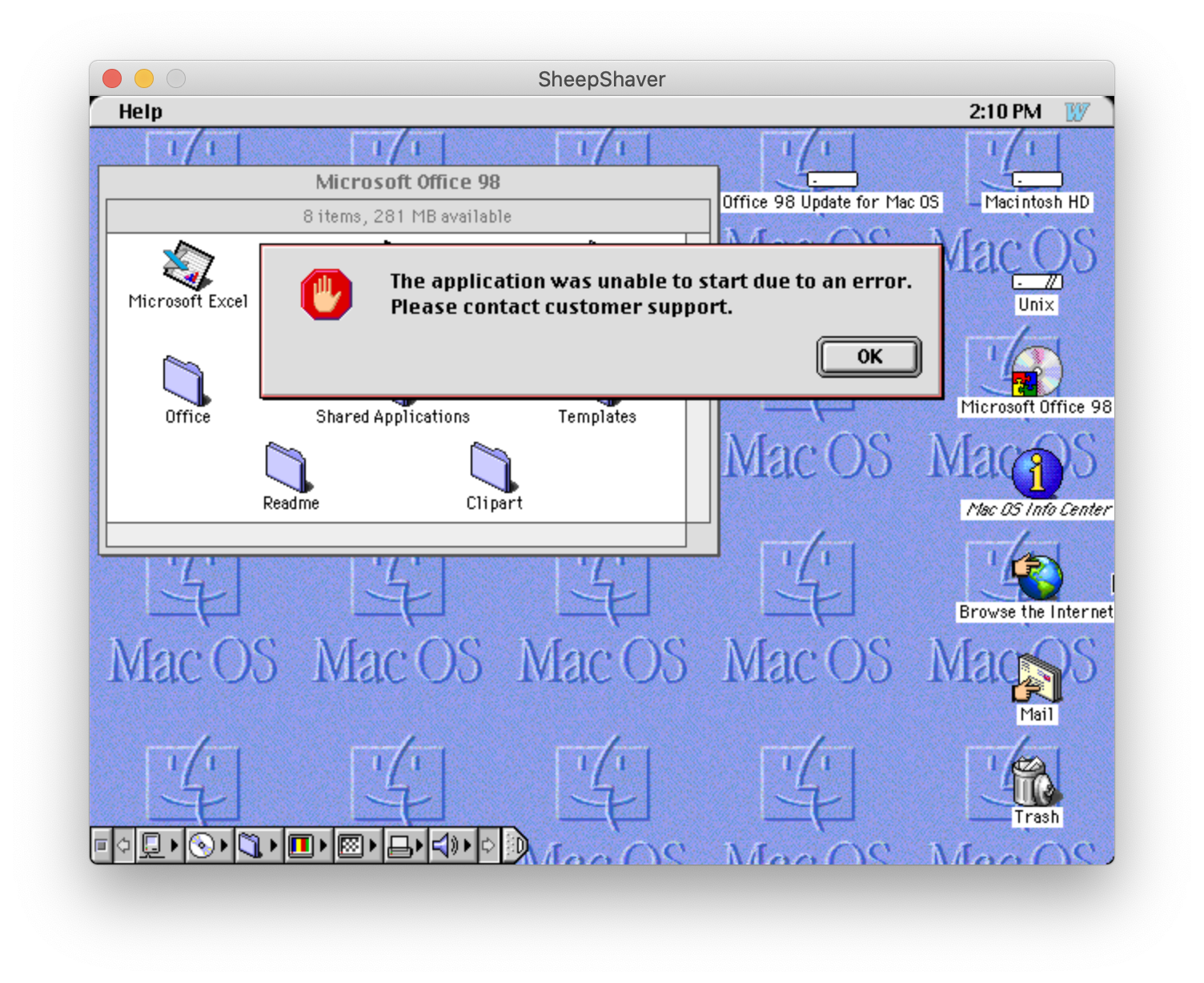Select the Microsoft Excel application icon
1204x983 pixels.
point(188,265)
